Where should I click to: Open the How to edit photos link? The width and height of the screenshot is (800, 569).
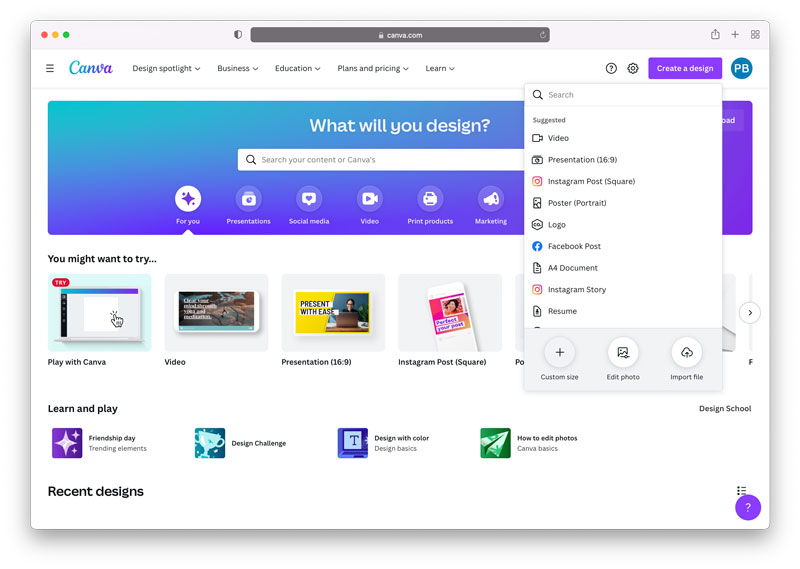(547, 438)
